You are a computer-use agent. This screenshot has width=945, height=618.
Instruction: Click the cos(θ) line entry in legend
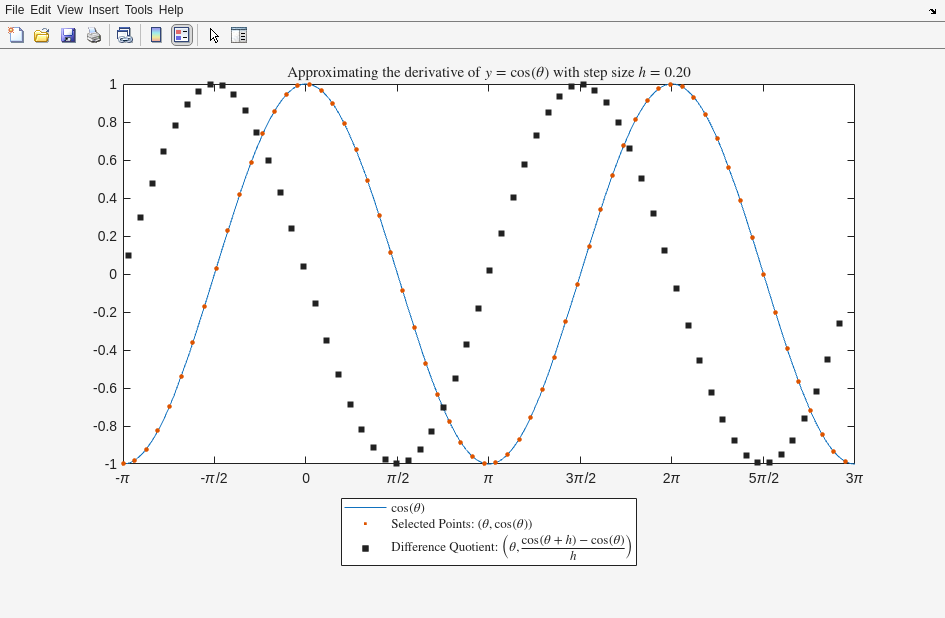pos(407,508)
